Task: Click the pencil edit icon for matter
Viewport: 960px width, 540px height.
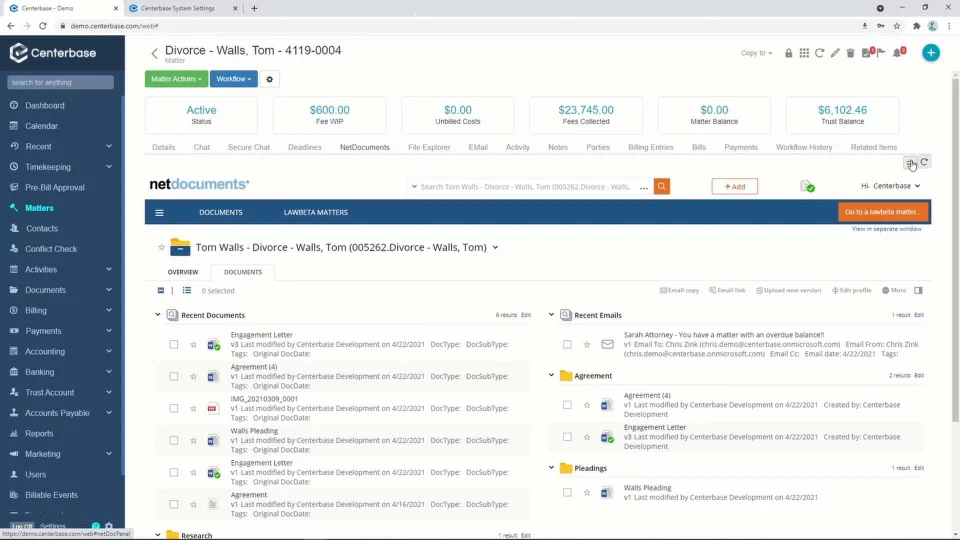Action: tap(835, 53)
